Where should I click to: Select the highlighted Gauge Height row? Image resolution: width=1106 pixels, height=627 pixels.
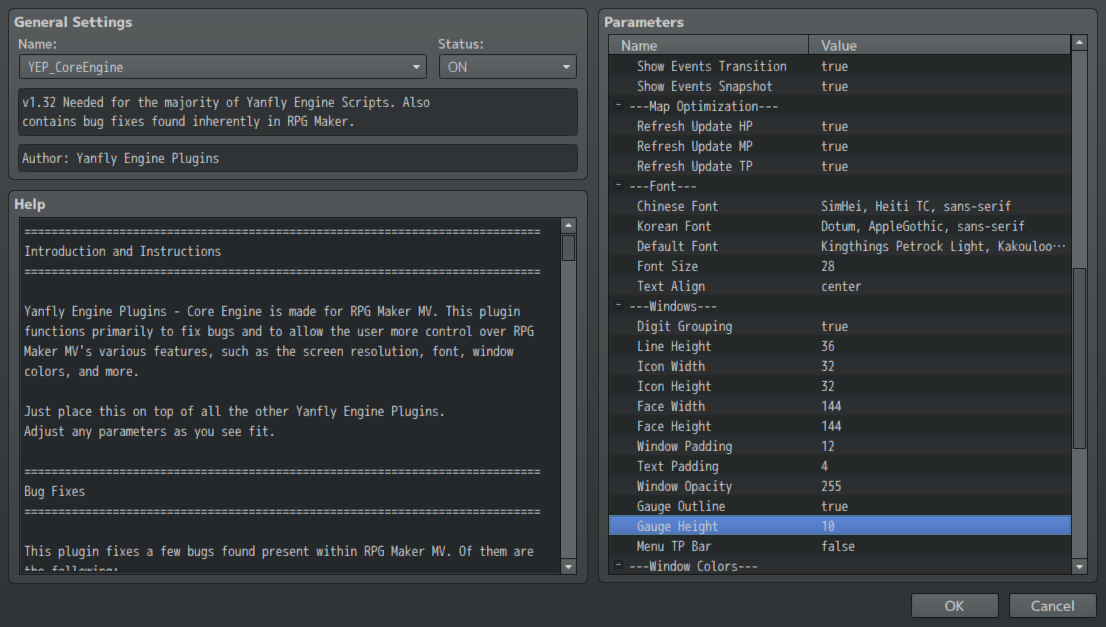tap(839, 526)
